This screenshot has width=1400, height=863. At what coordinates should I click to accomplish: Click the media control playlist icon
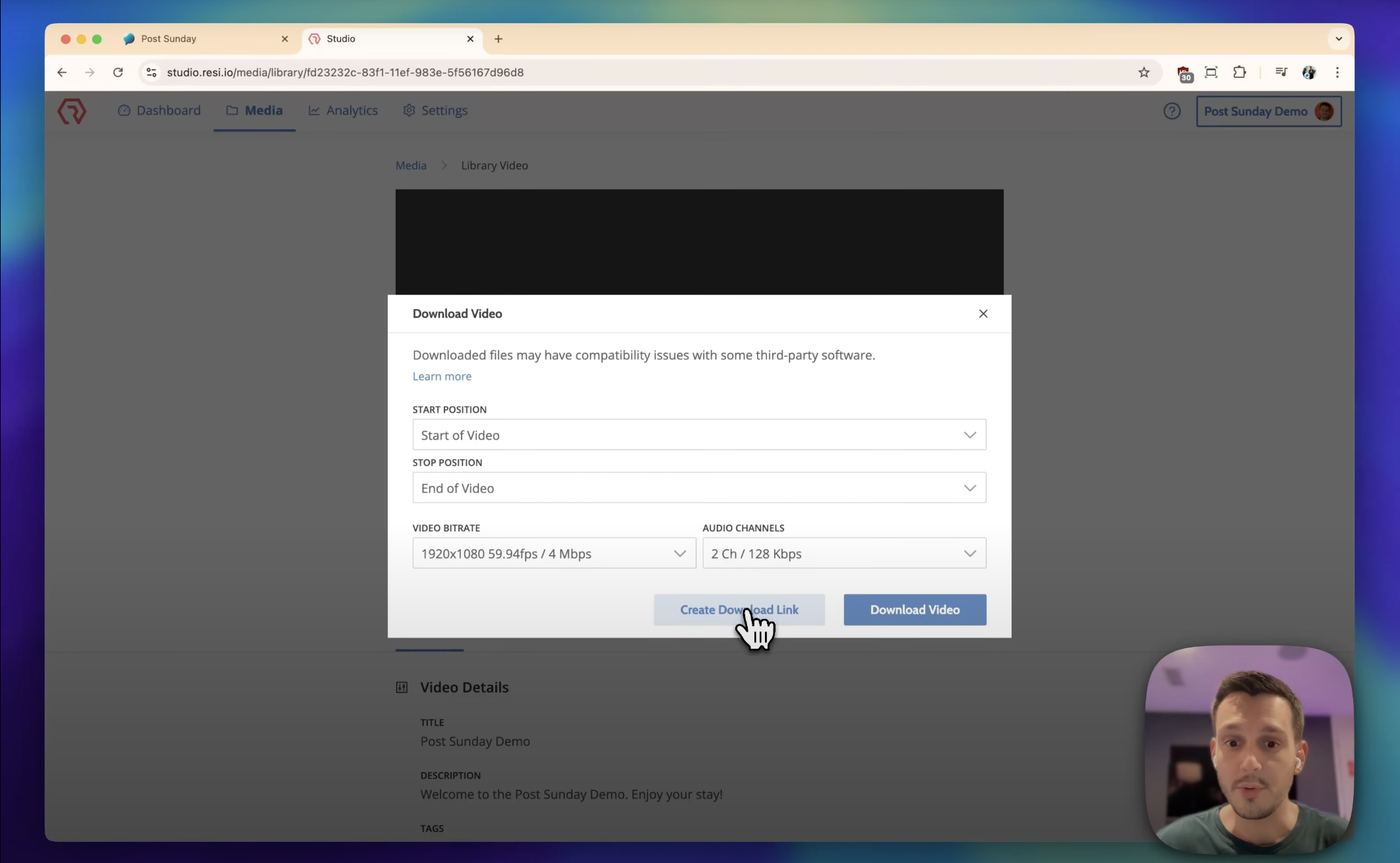[x=1281, y=73]
